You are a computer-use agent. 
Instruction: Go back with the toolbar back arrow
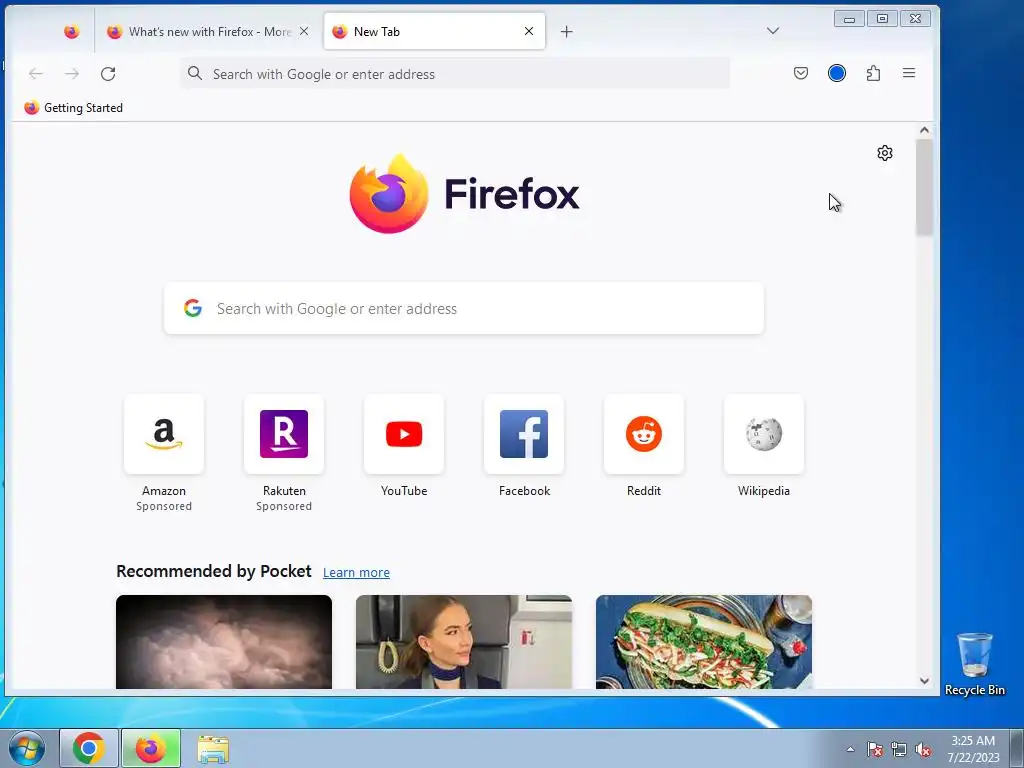[36, 74]
